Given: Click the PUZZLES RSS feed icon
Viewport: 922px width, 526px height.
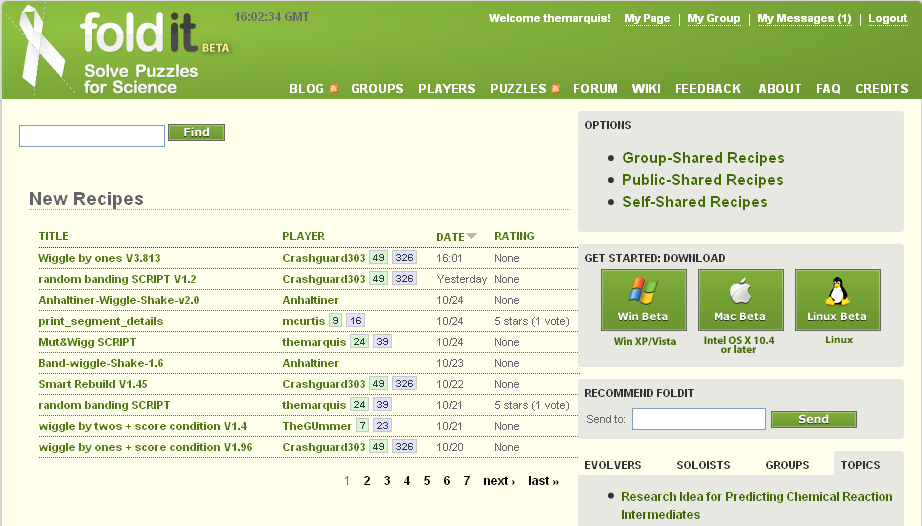Looking at the screenshot, I should (x=555, y=89).
